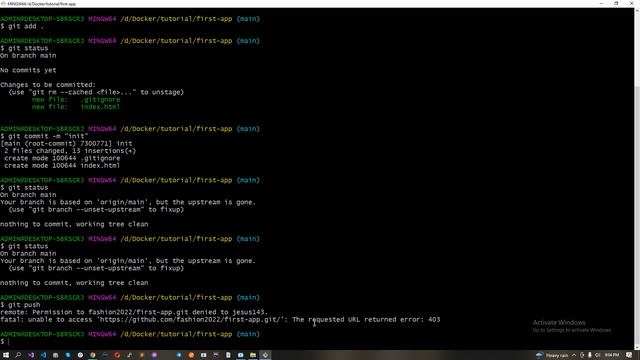
Task: Open File Explorer folder taskbar icon
Action: (x=253, y=355)
